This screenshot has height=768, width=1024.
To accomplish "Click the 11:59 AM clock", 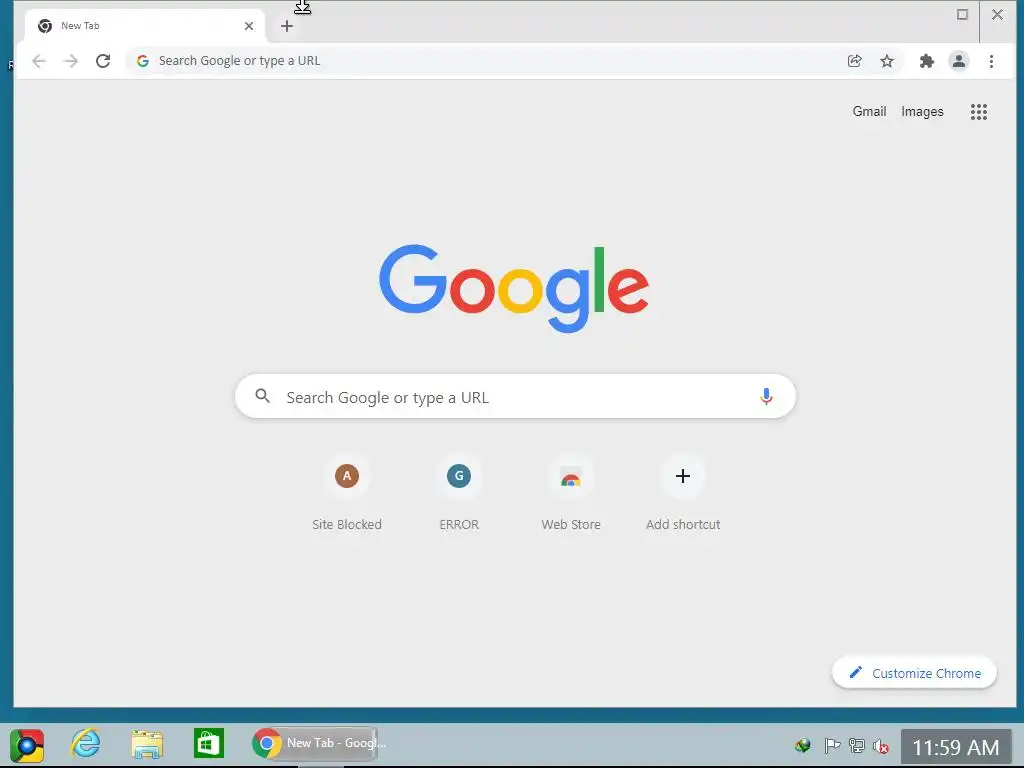I will tap(955, 747).
